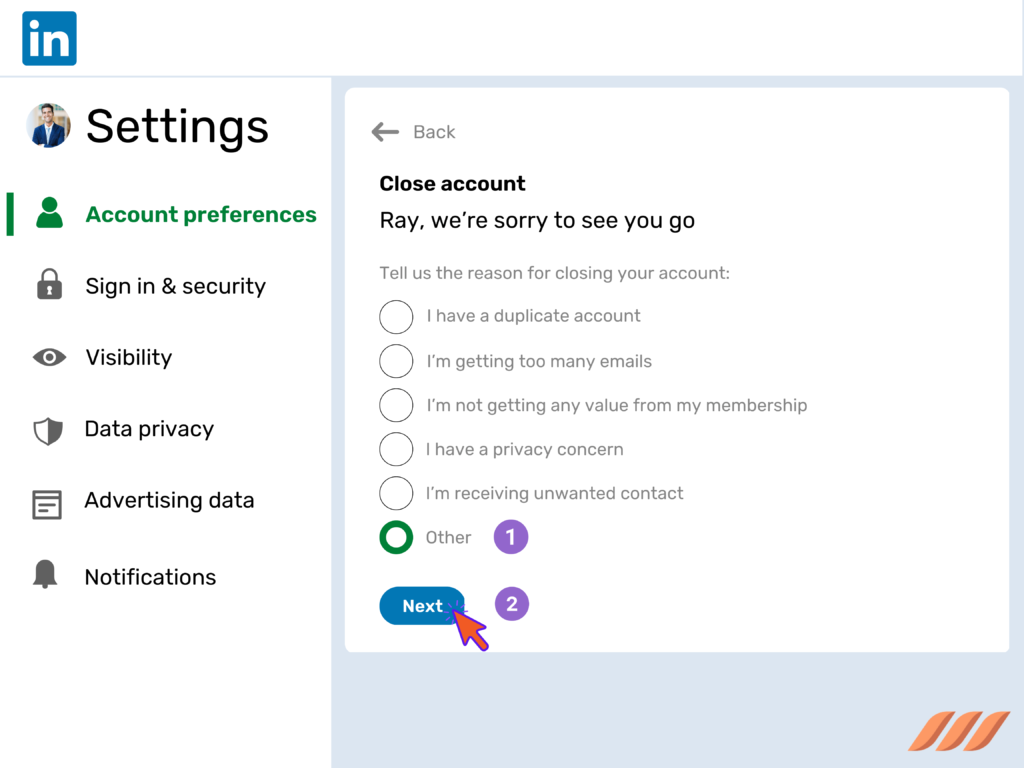
Task: Choose 'I'm getting too many emails'
Action: tap(396, 361)
